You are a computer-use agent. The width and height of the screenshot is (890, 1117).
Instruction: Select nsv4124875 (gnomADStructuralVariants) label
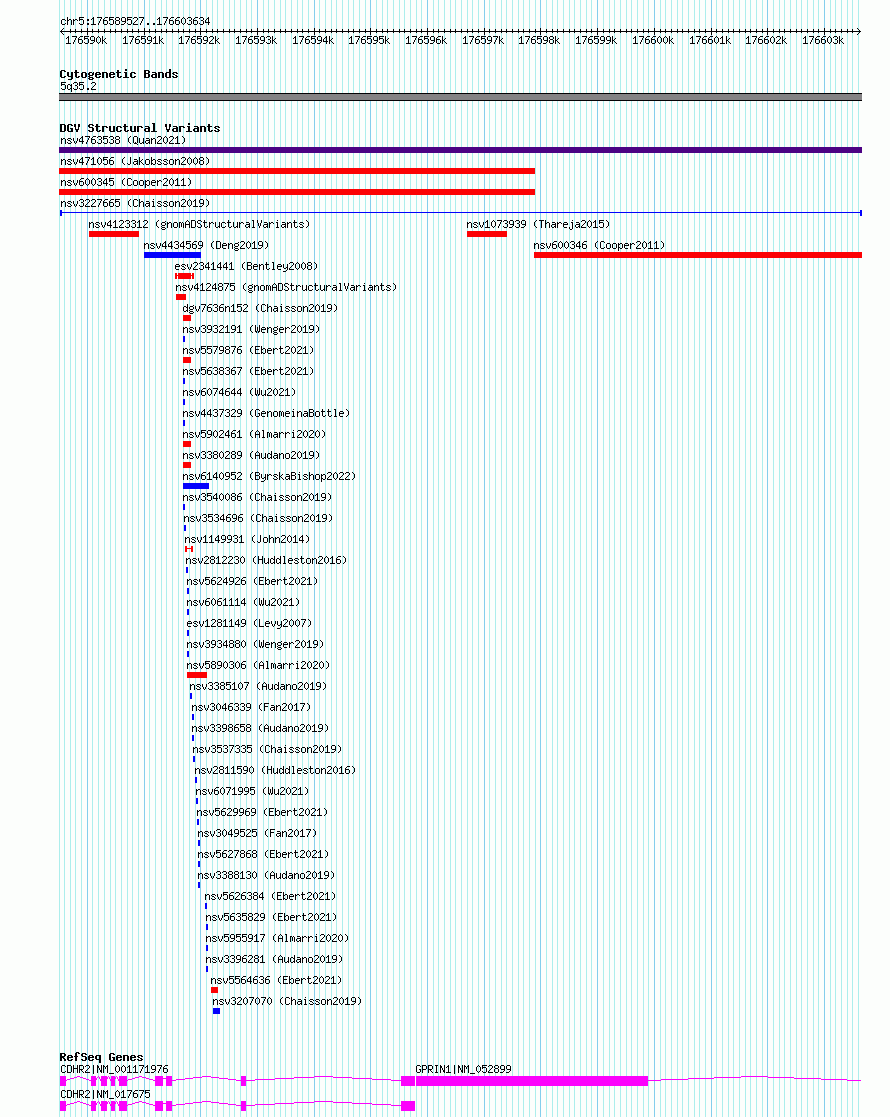coord(286,287)
